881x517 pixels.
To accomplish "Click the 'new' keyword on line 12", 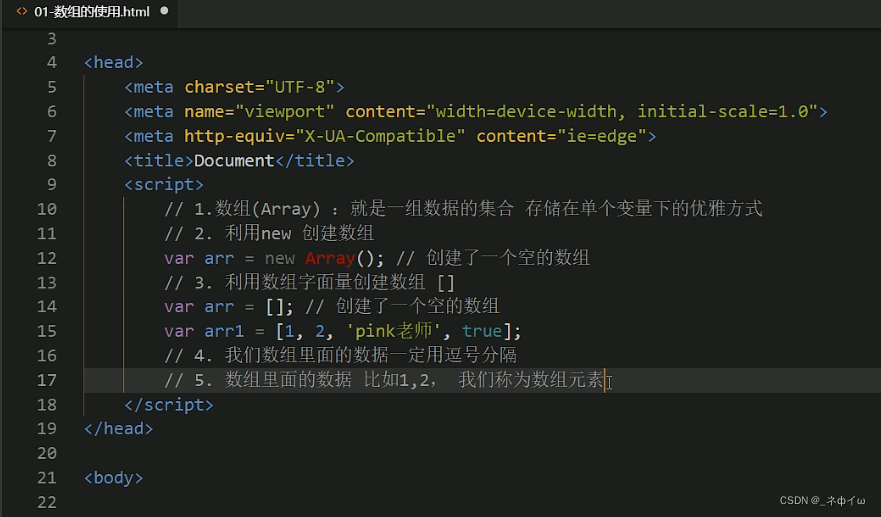I will point(279,258).
